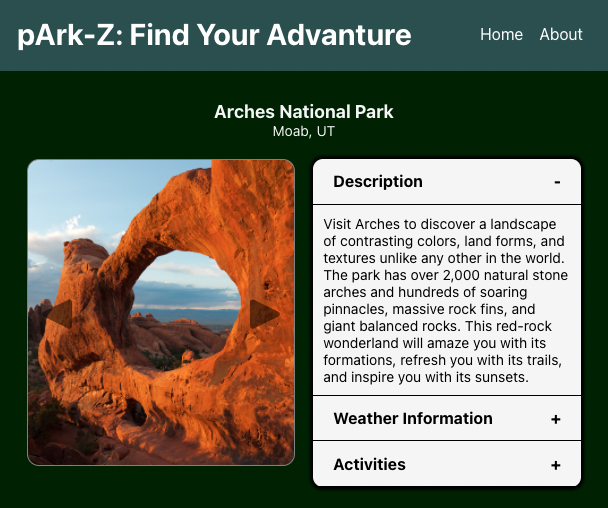Viewport: 608px width, 508px height.
Task: Open the Weather Information accordion header
Action: point(447,418)
